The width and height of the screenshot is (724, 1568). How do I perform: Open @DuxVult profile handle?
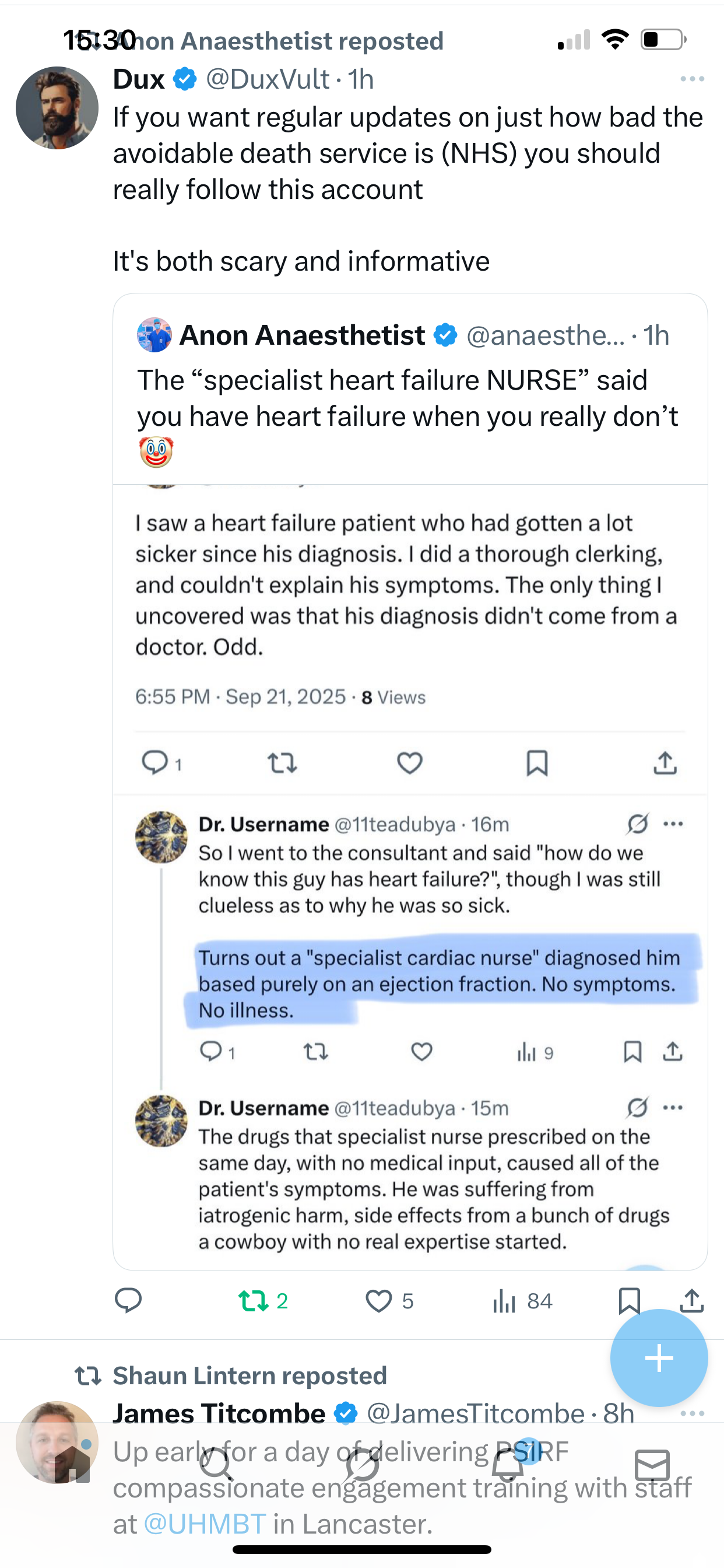(268, 79)
